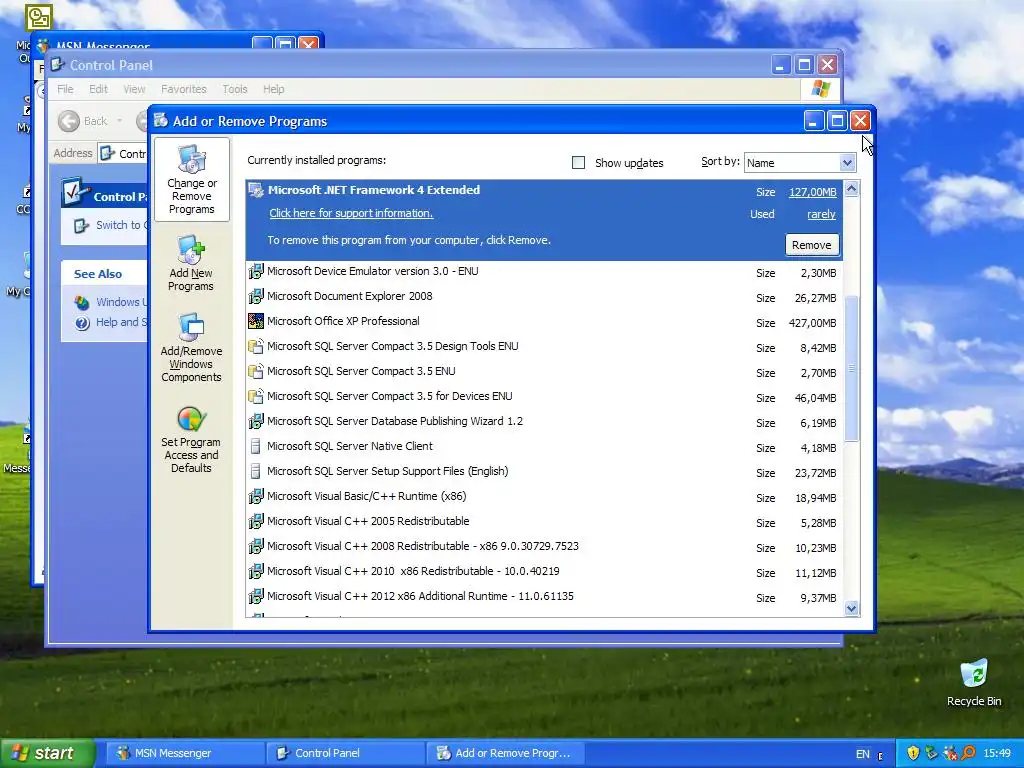This screenshot has height=768, width=1024.
Task: Click Visual C++ 2010 x86 Redistributable icon
Action: click(x=256, y=571)
